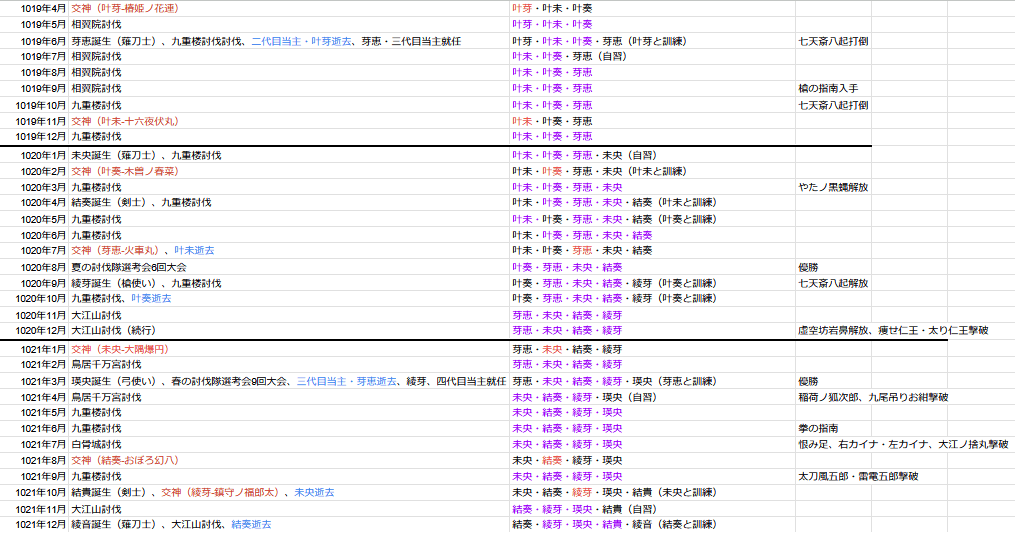The width and height of the screenshot is (1015, 533).
Task: Select the 1019年4月 date cell
Action: pyautogui.click(x=42, y=8)
